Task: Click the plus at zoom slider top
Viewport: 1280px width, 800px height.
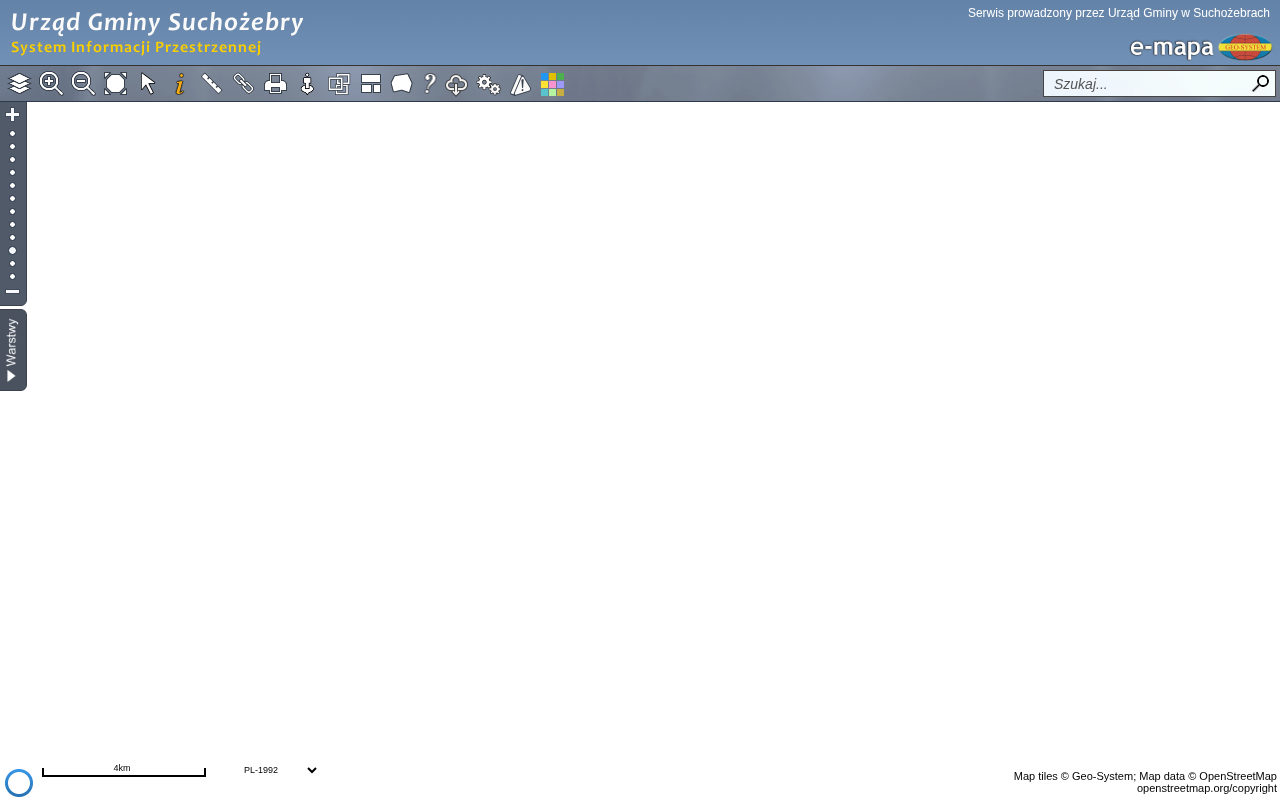Action: [x=12, y=114]
